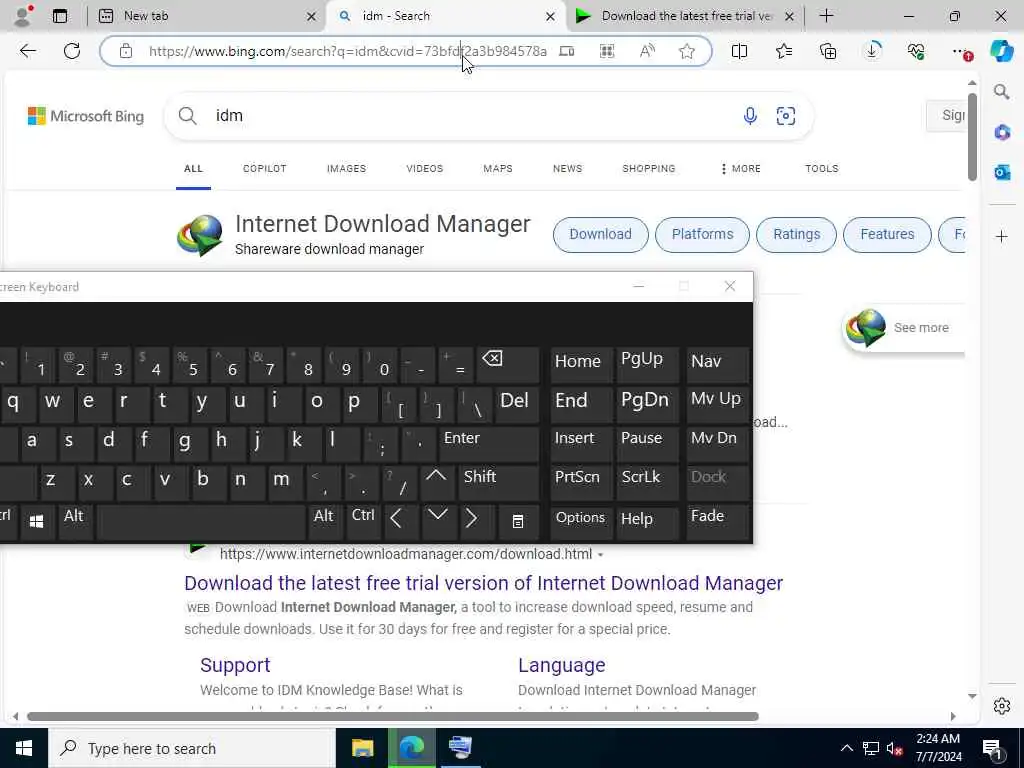Click the See more card

click(x=903, y=328)
